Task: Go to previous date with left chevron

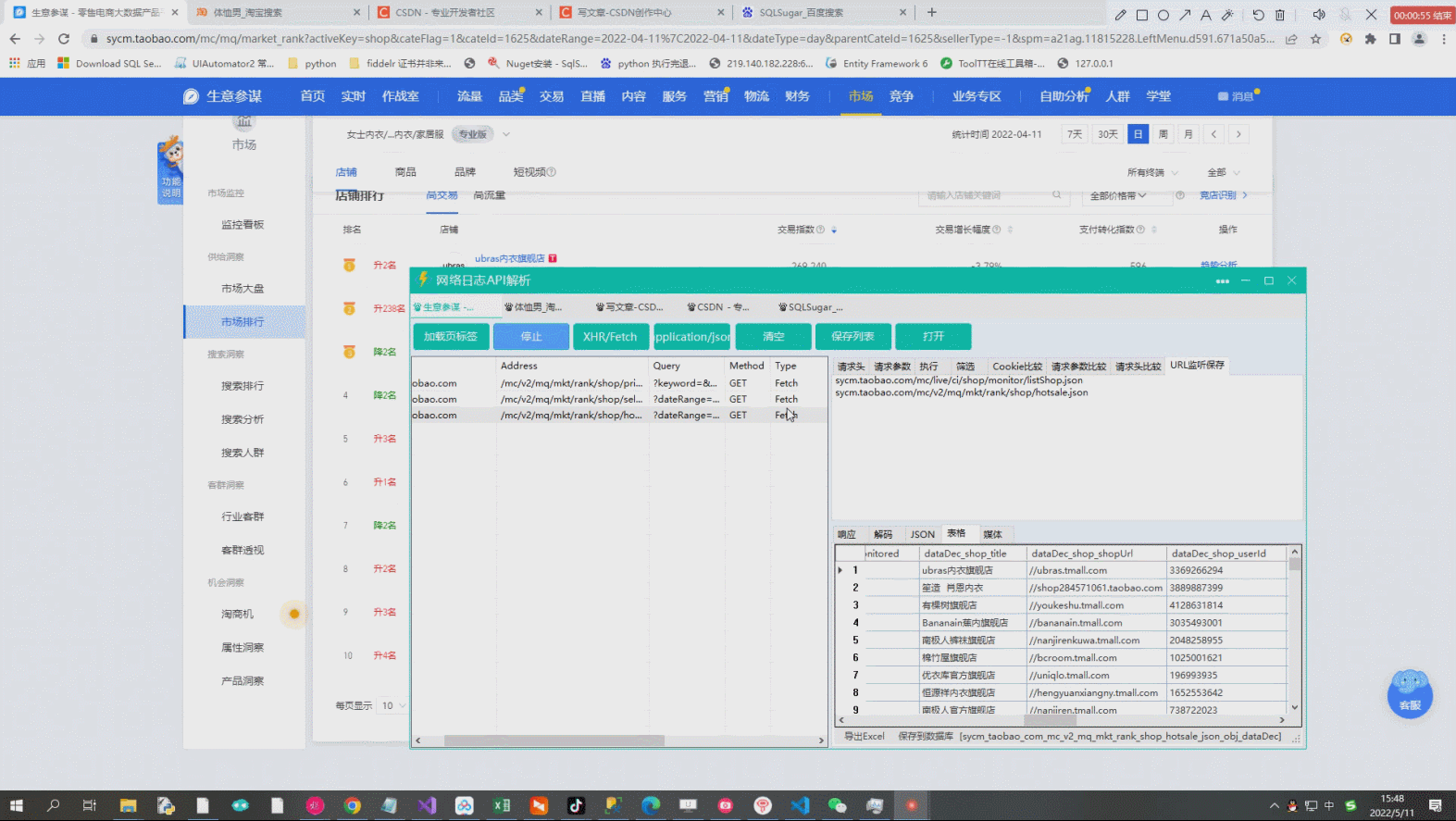Action: pyautogui.click(x=1213, y=134)
